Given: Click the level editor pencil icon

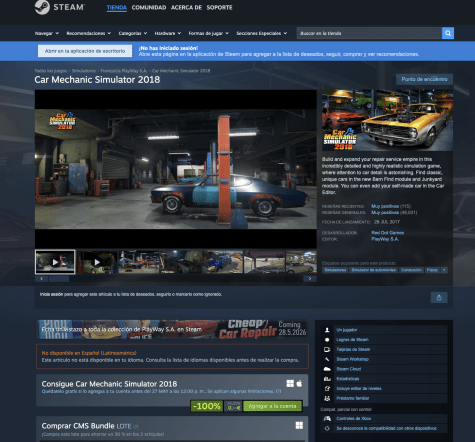Looking at the screenshot, I should pyautogui.click(x=327, y=388).
